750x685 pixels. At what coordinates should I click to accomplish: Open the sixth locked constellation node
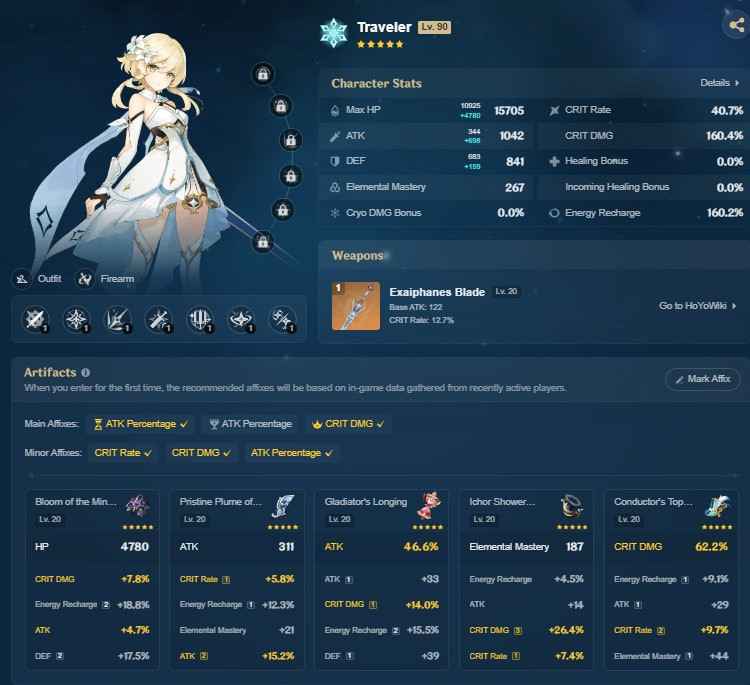pos(263,242)
